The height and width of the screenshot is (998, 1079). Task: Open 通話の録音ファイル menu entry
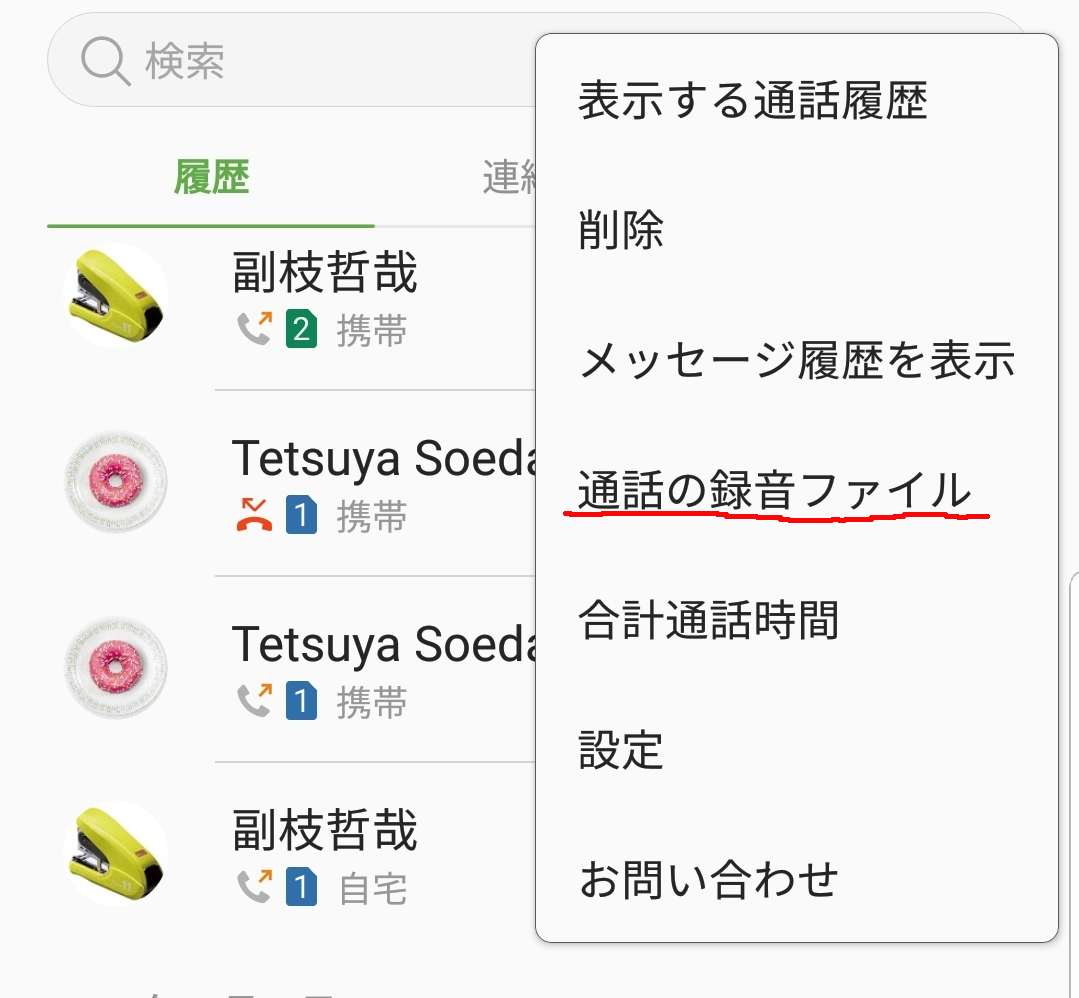click(796, 490)
